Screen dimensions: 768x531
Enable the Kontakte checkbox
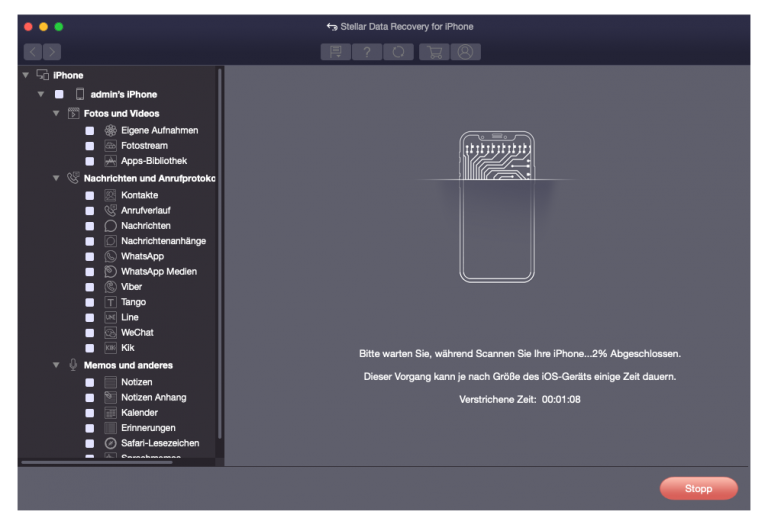(90, 195)
